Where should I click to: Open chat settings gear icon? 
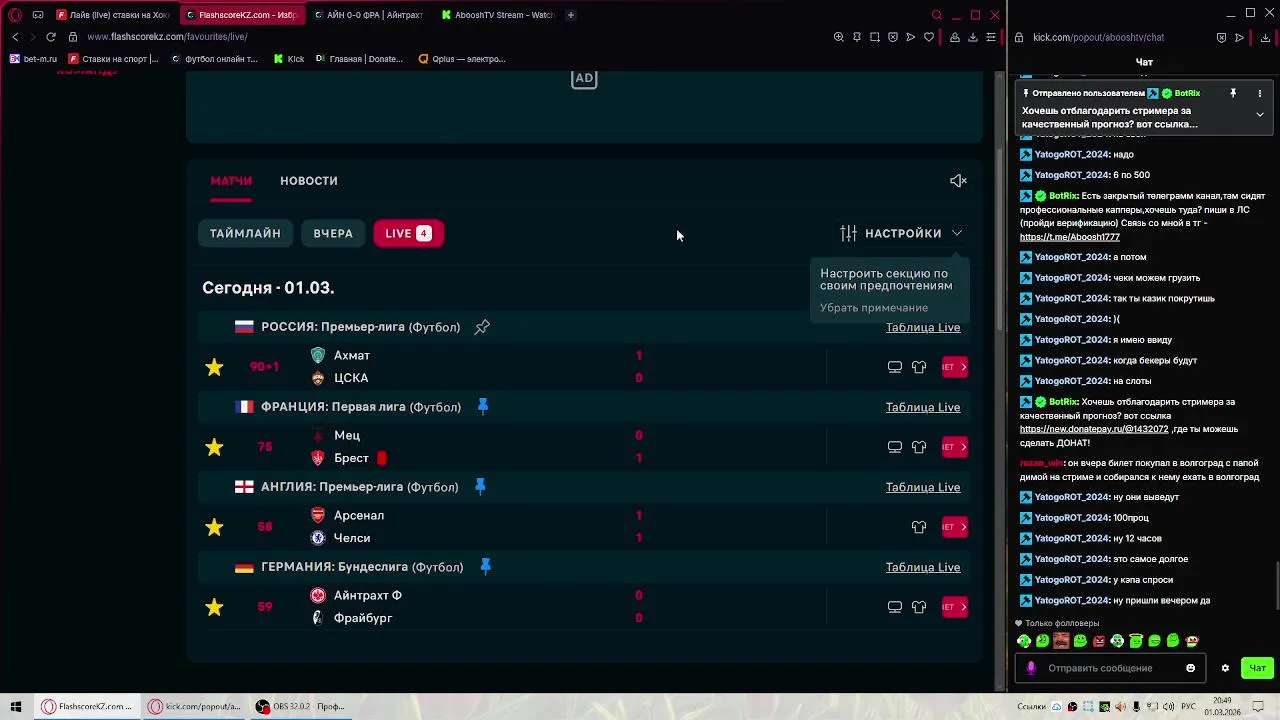[x=1225, y=668]
